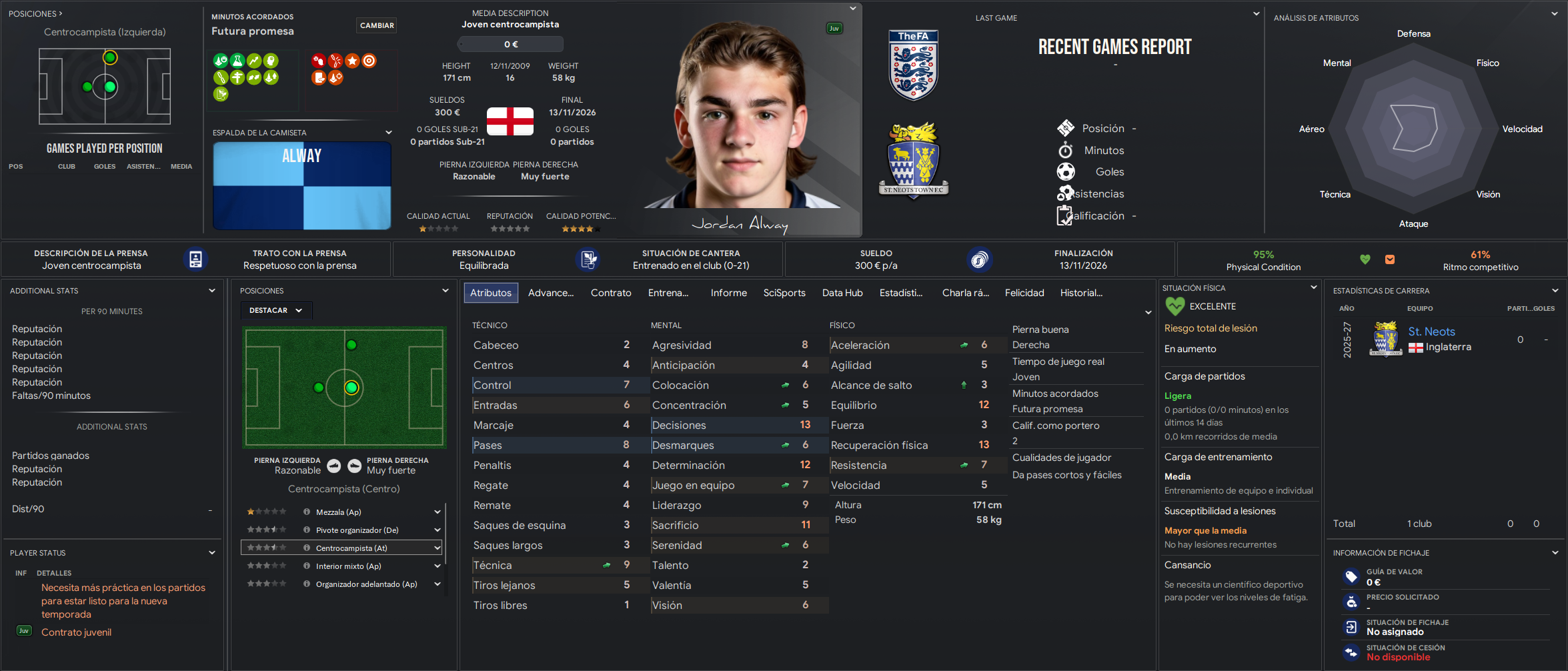Open the SciSports tab
The height and width of the screenshot is (671, 1568).
coord(784,293)
